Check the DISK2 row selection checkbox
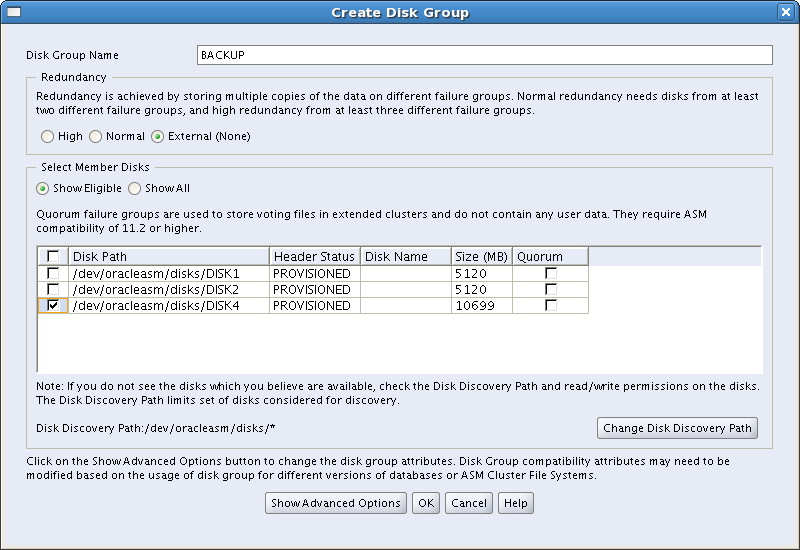Screen dimensions: 800x550 click(x=53, y=289)
